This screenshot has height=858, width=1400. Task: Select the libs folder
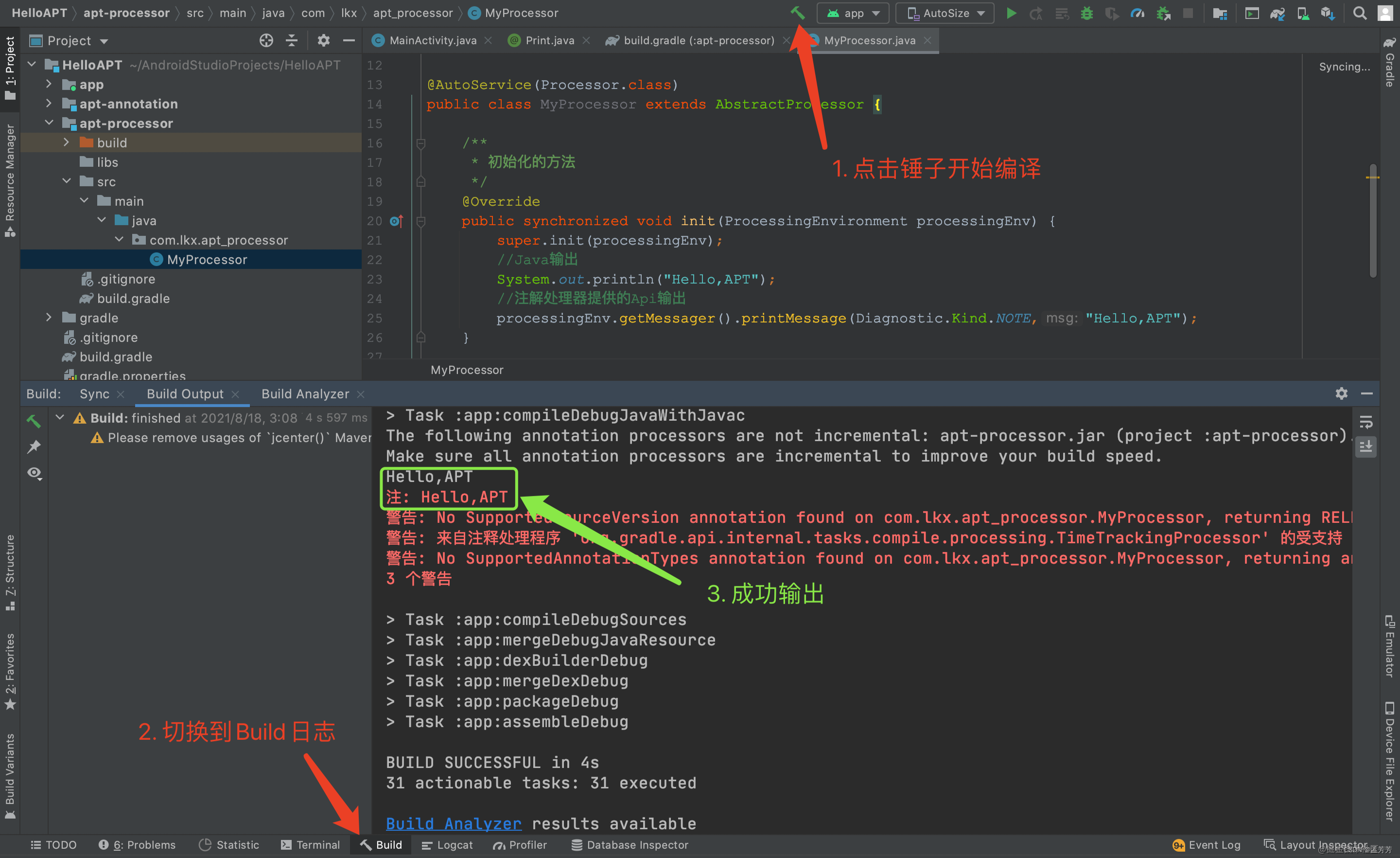107,162
